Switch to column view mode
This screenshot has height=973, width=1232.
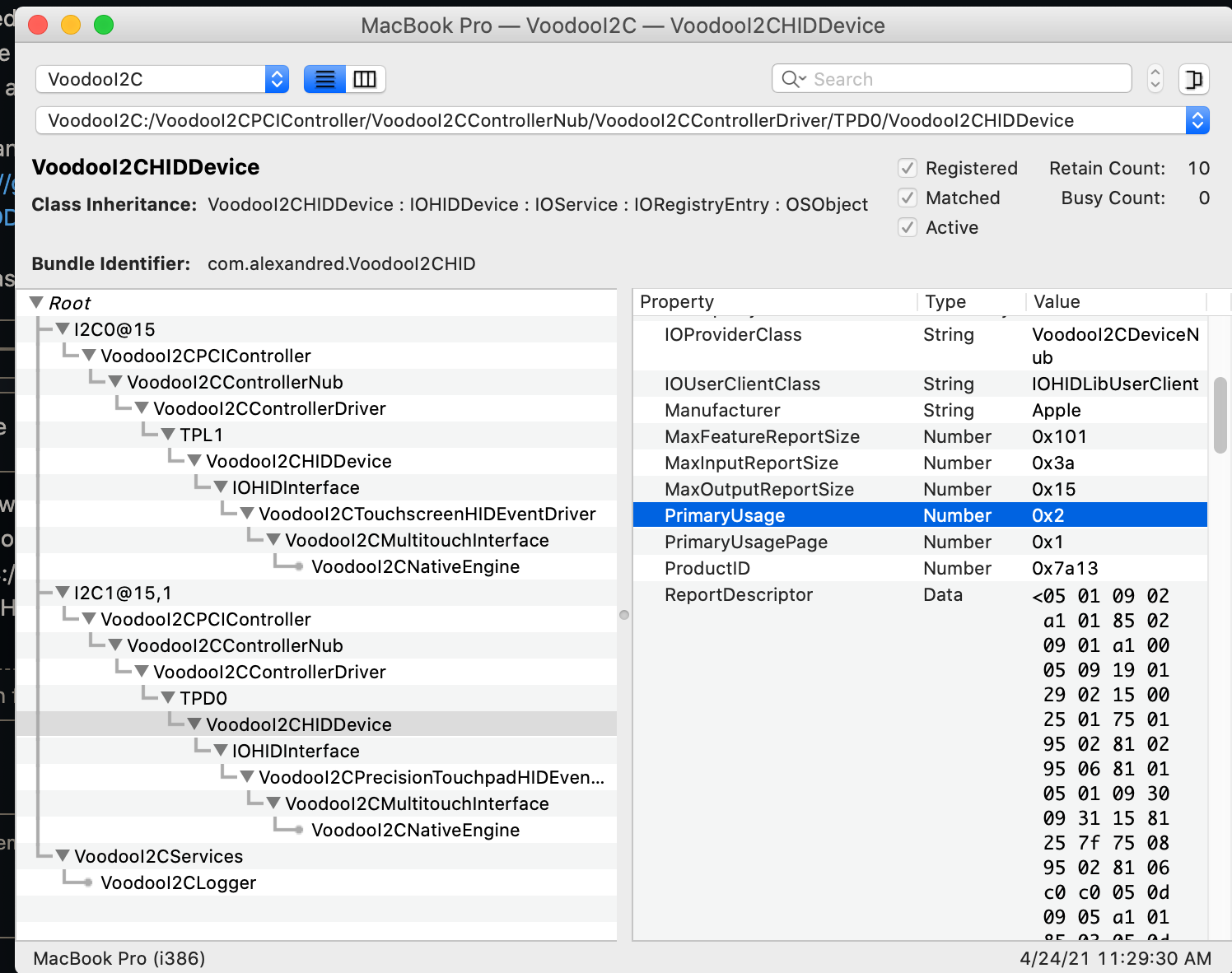(365, 79)
